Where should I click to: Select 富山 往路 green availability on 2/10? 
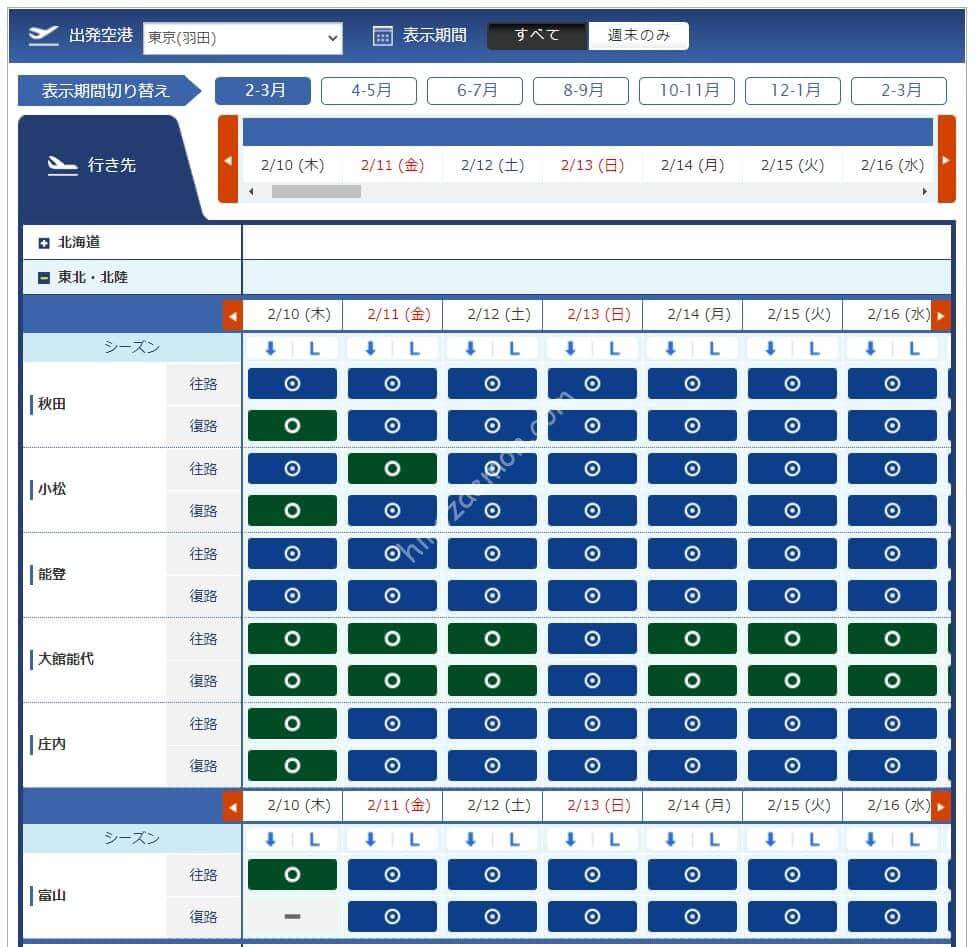point(292,875)
